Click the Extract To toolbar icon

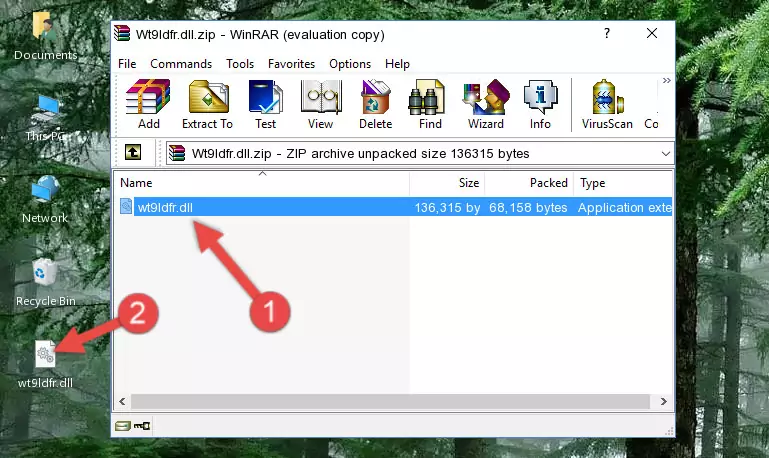207,104
